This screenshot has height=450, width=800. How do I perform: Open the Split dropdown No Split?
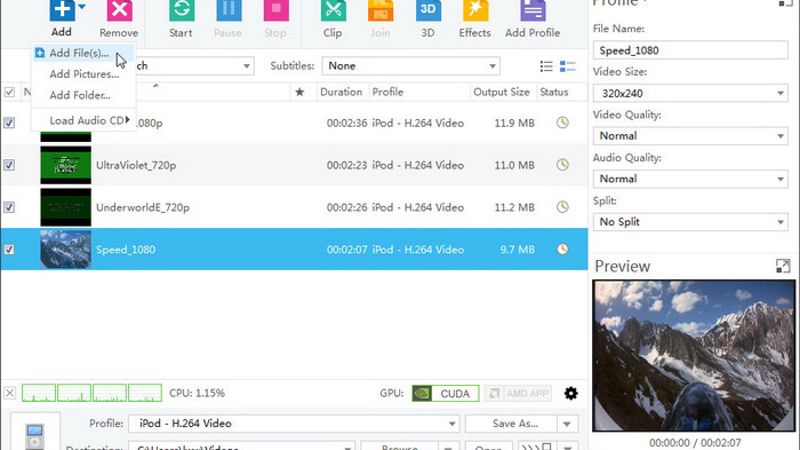pyautogui.click(x=690, y=222)
